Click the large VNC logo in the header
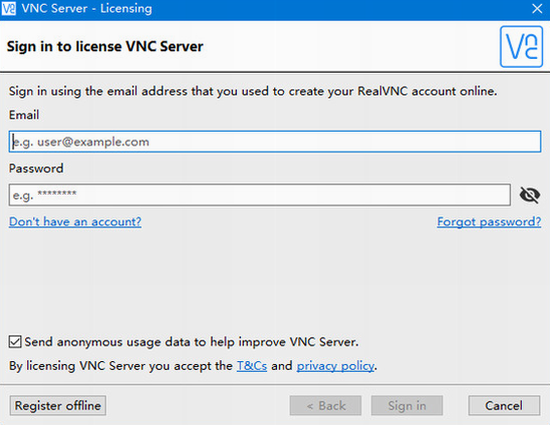This screenshot has width=550, height=425. tap(521, 47)
